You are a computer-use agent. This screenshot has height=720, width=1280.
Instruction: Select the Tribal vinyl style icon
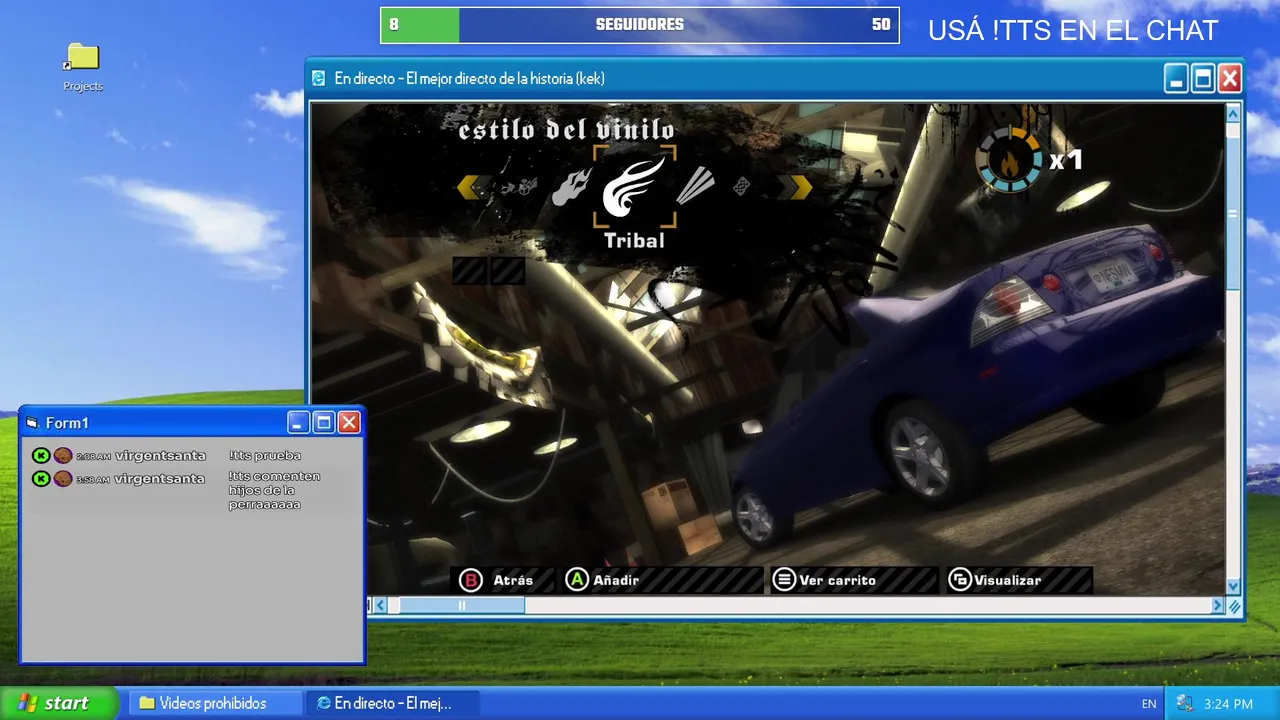[x=634, y=187]
